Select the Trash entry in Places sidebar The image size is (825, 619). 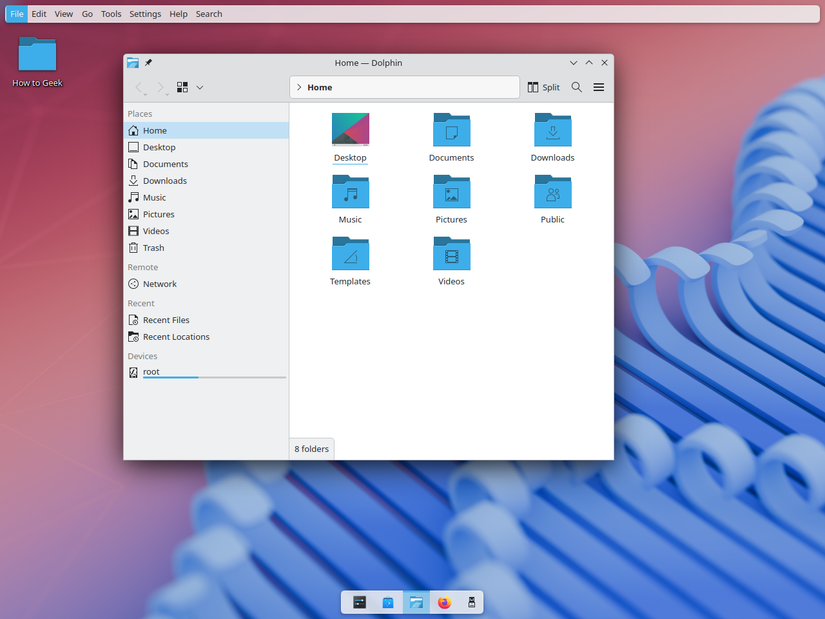point(153,247)
